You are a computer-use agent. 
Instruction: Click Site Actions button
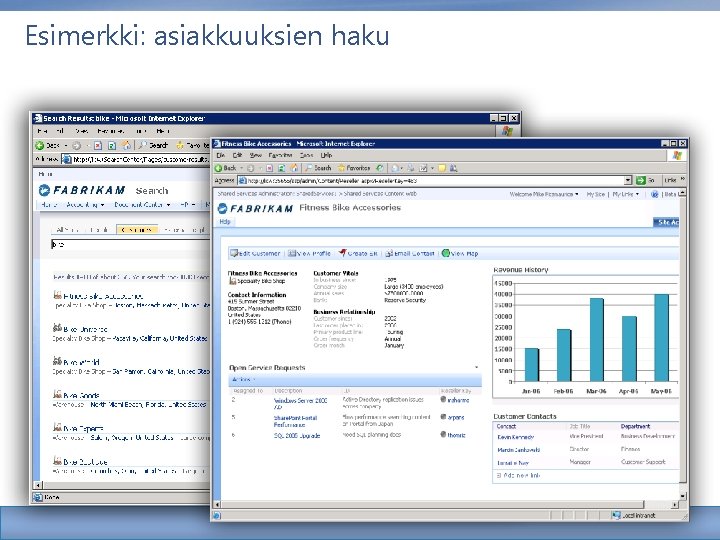[666, 222]
